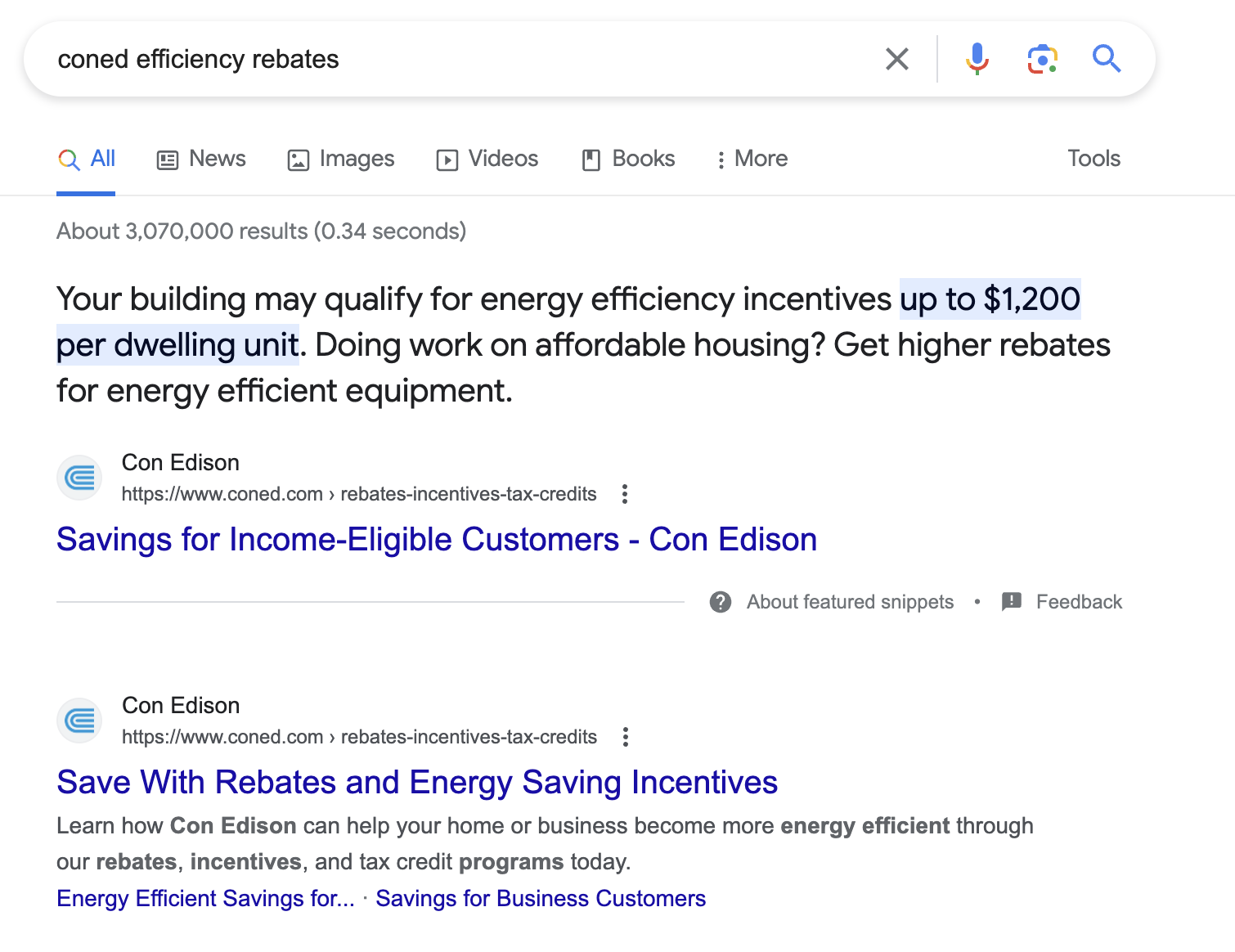Click the question mark About featured snippets icon
Viewport: 1235px width, 952px height.
click(x=721, y=602)
